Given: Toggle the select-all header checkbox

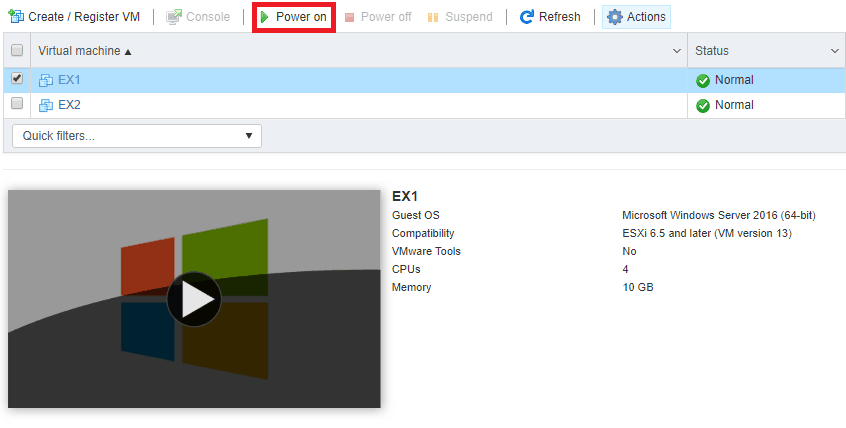Looking at the screenshot, I should (x=17, y=50).
